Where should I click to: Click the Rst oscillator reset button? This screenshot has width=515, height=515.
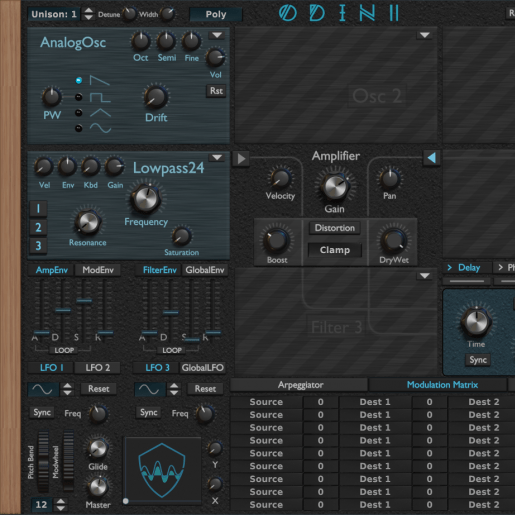216,91
